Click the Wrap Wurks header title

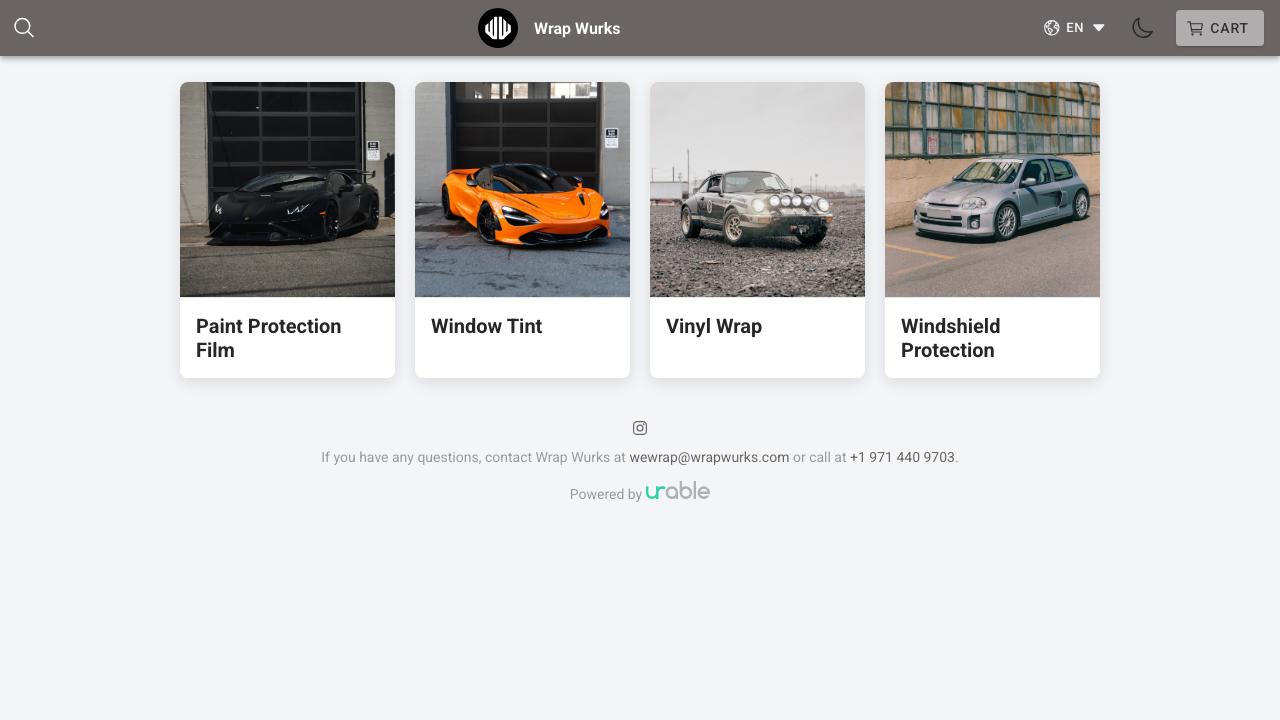(577, 28)
